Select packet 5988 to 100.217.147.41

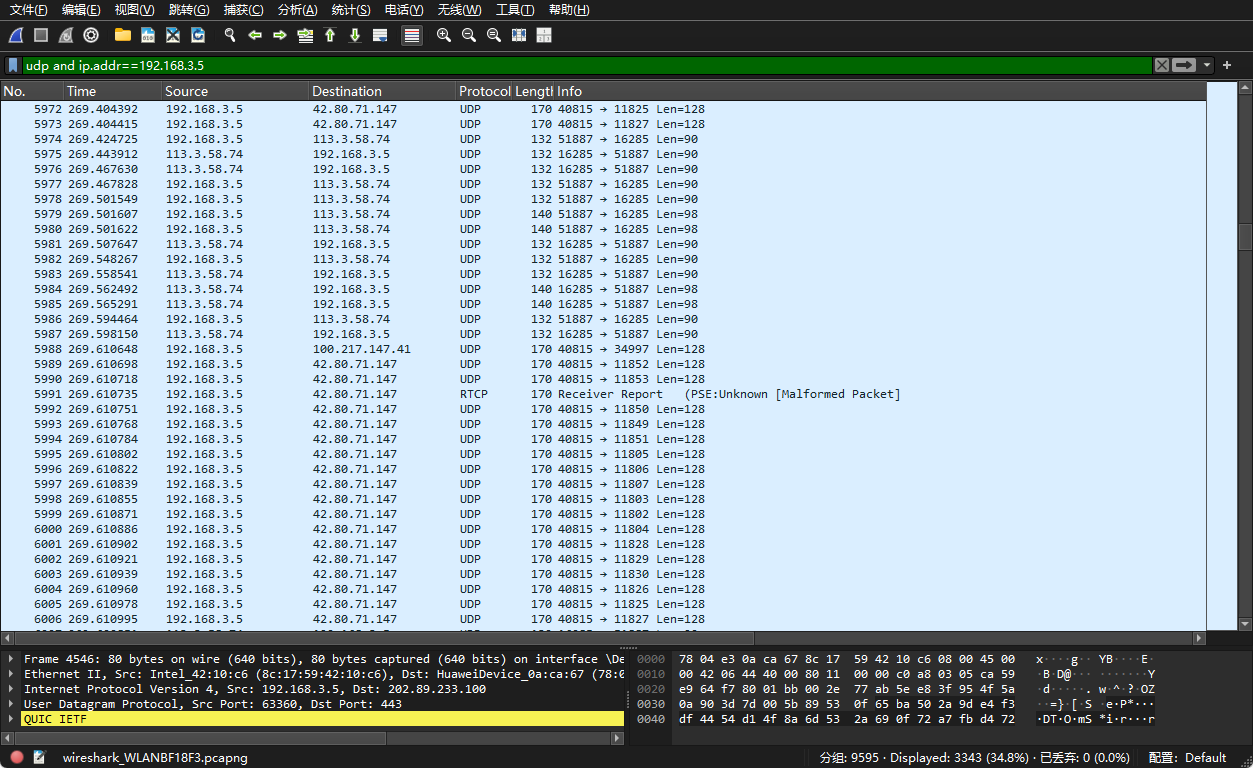603,349
